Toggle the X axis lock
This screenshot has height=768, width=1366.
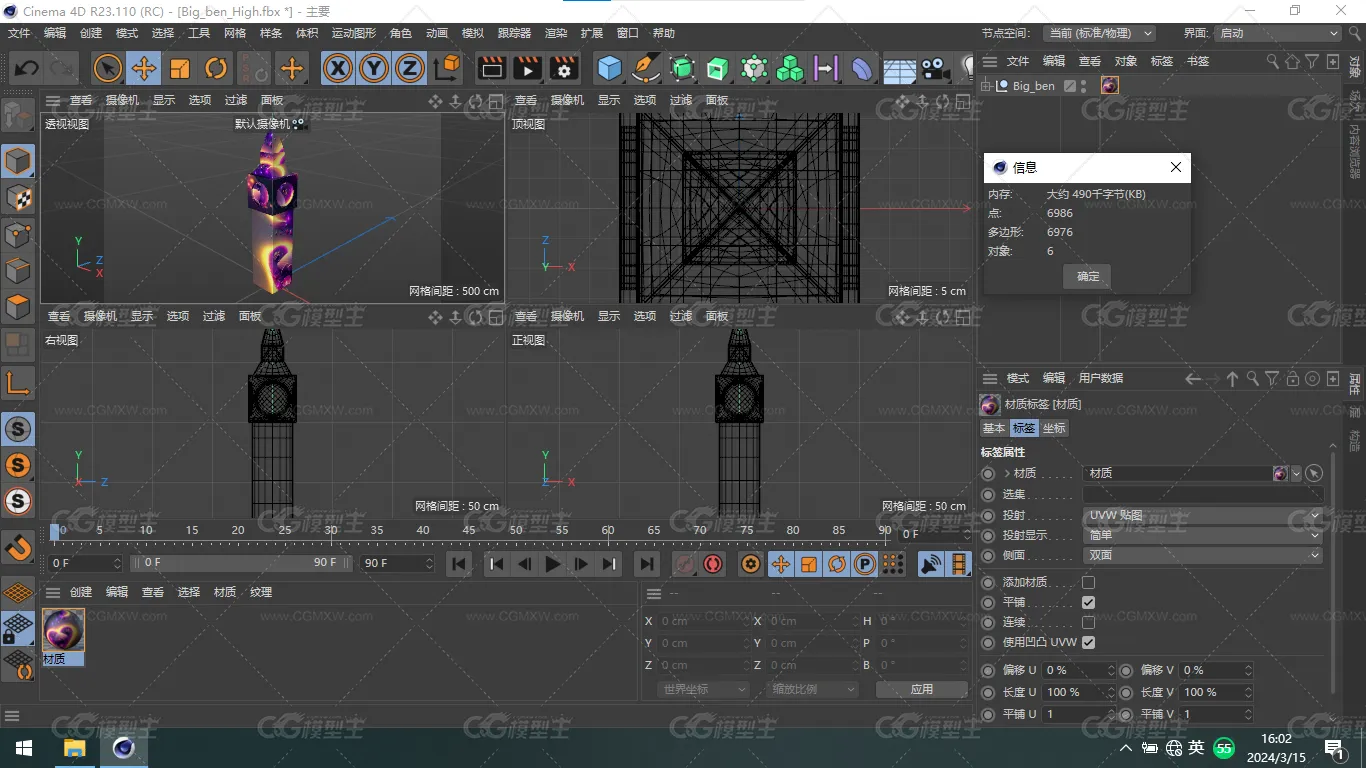tap(339, 68)
